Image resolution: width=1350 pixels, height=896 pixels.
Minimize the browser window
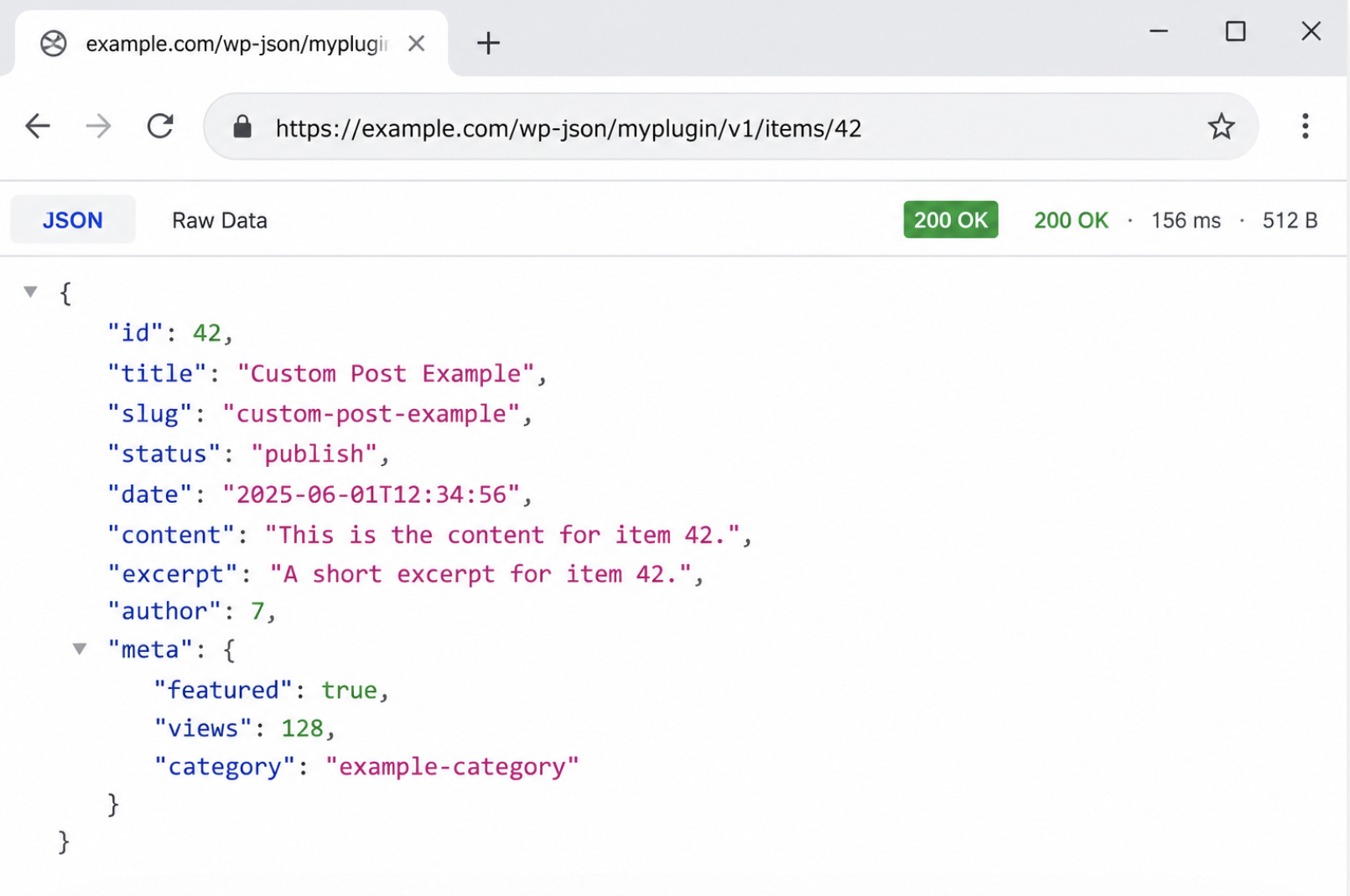[1158, 31]
